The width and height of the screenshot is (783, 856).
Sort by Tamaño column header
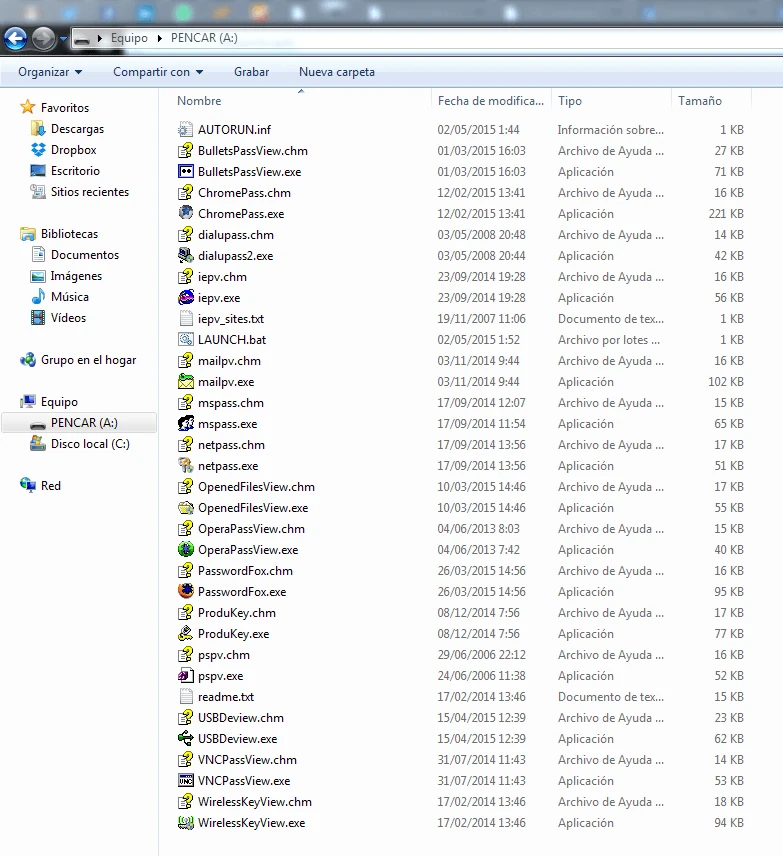[699, 101]
